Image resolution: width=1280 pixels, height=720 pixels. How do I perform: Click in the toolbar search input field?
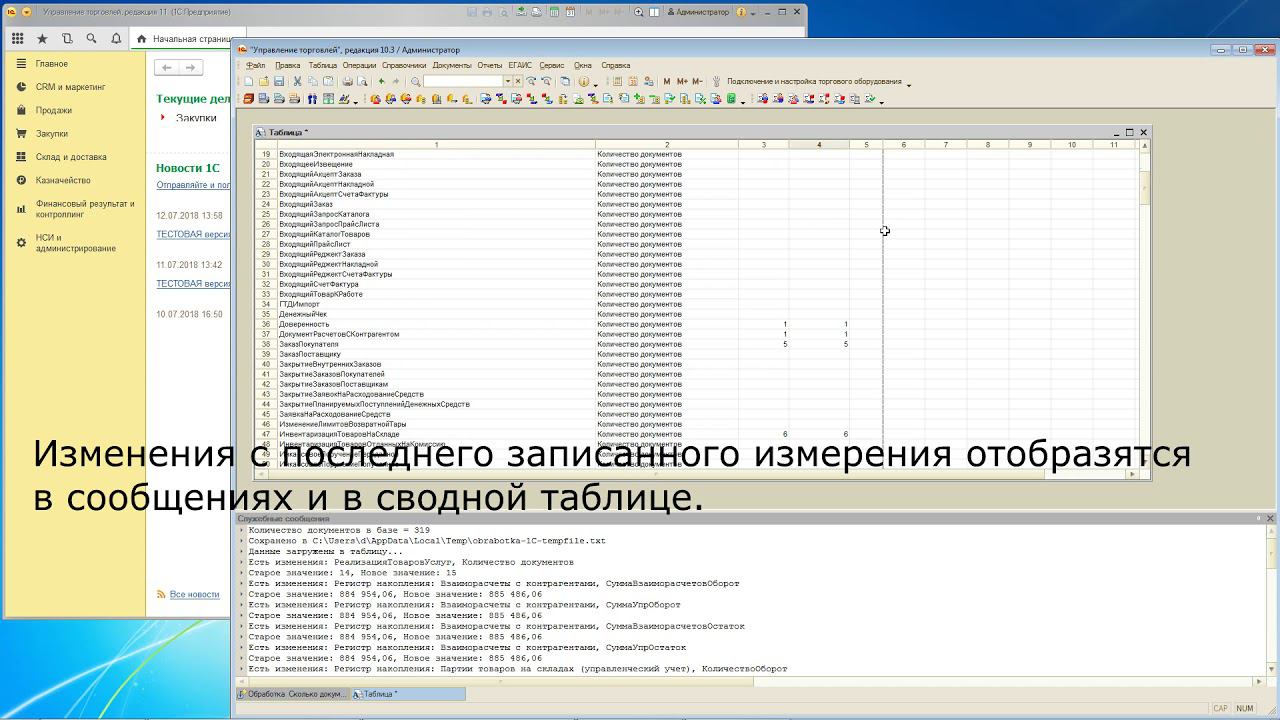[x=462, y=81]
